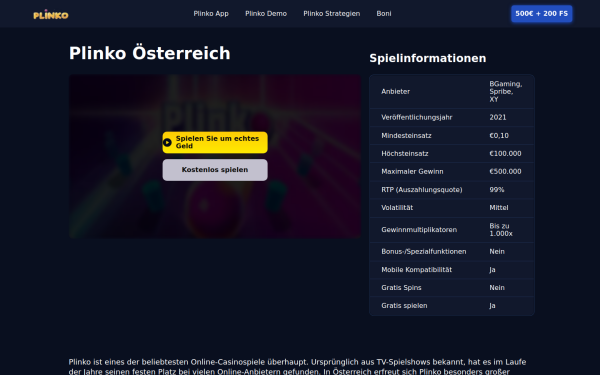Click the Plinko Österreich heading
The width and height of the screenshot is (600, 375).
pos(150,53)
